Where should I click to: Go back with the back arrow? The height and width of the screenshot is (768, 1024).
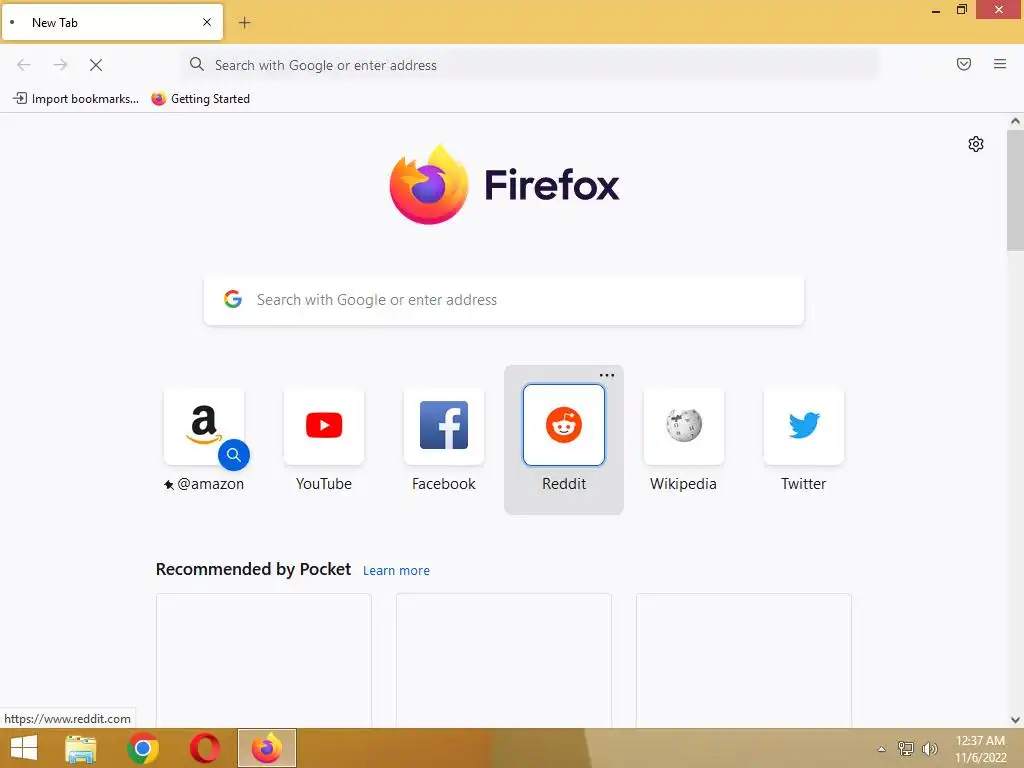tap(24, 65)
